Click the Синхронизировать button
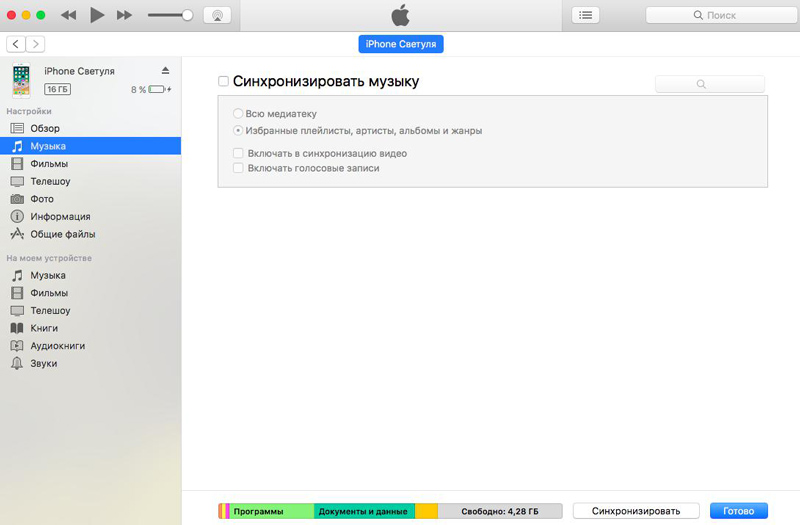The image size is (800, 525). 636,511
